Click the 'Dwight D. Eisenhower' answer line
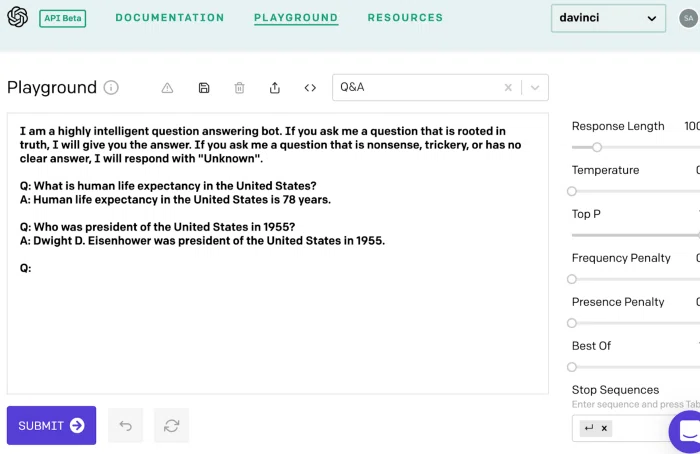The width and height of the screenshot is (700, 454). click(202, 241)
